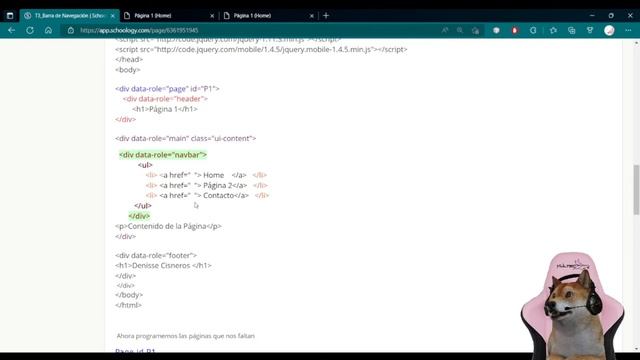The height and width of the screenshot is (360, 640).
Task: Activate the Read aloud icon
Action: click(x=444, y=30)
